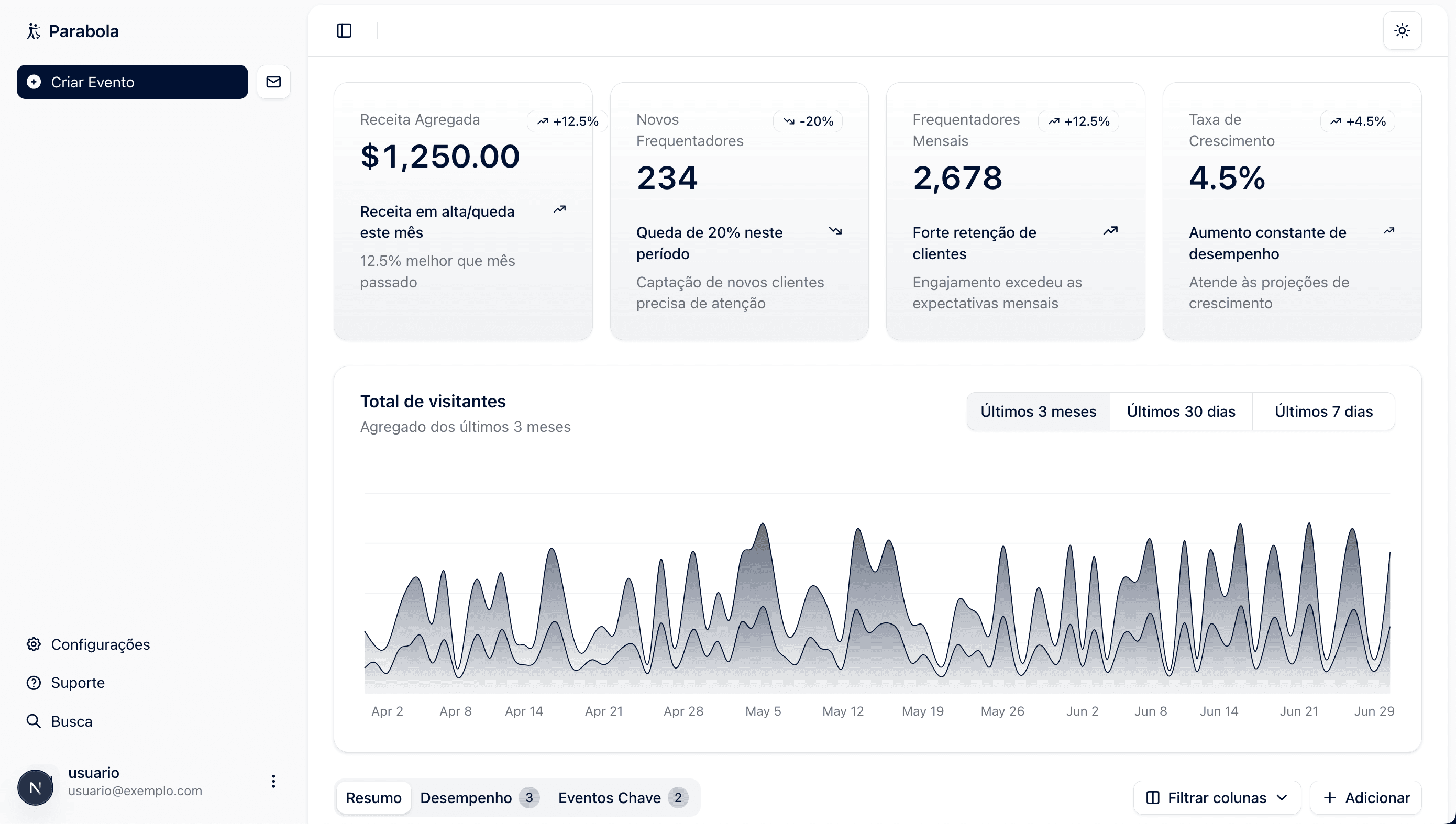The width and height of the screenshot is (1456, 824).
Task: Switch to the Desempenho tab
Action: [479, 797]
